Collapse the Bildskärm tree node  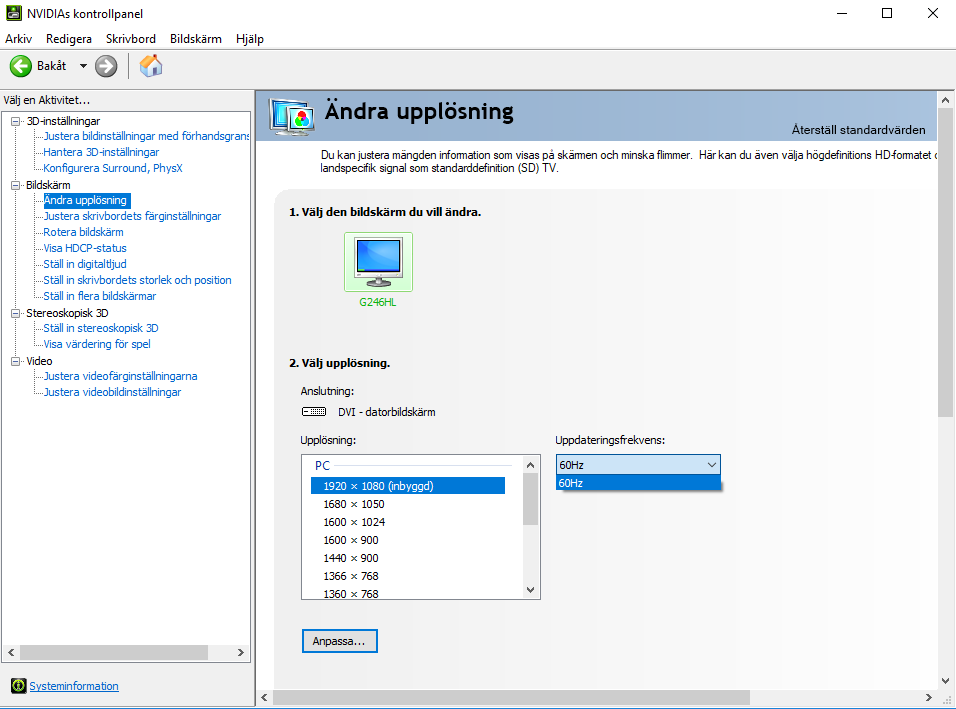(16, 185)
